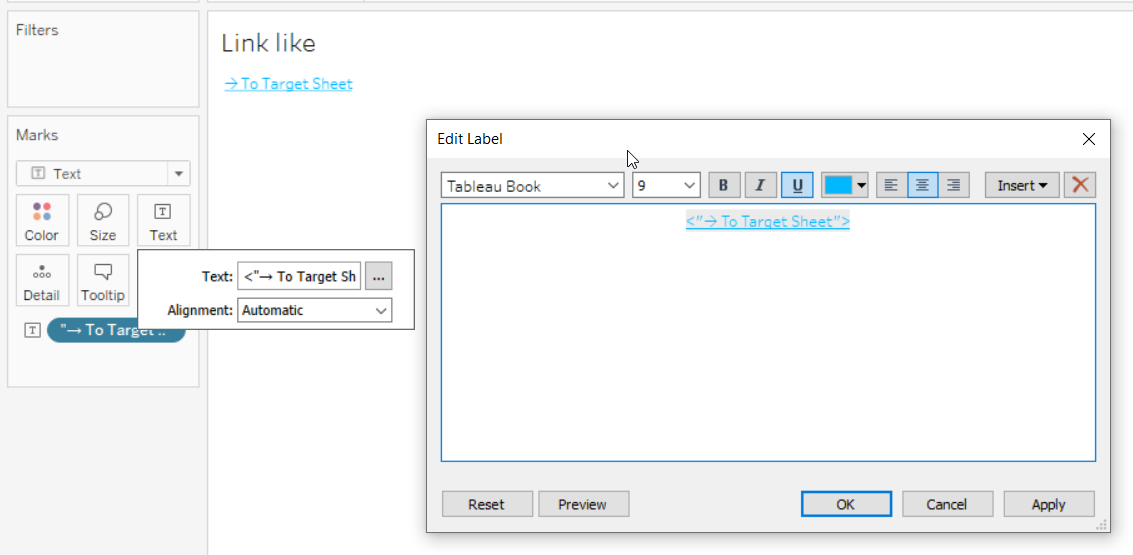Clear the label using the red X button
The width and height of the screenshot is (1133, 555).
coord(1079,185)
